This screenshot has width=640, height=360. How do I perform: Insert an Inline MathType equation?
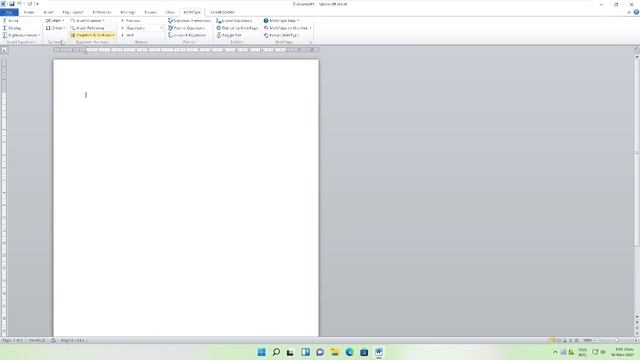(x=11, y=20)
